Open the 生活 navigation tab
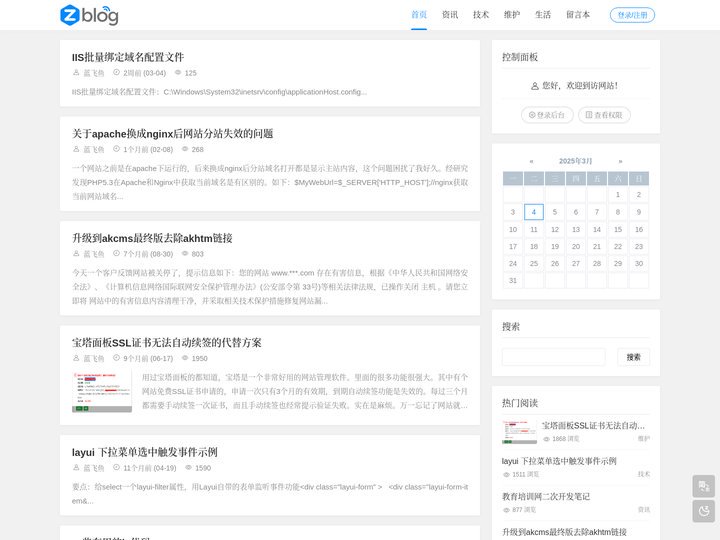Screen dimensions: 720x540 point(543,15)
